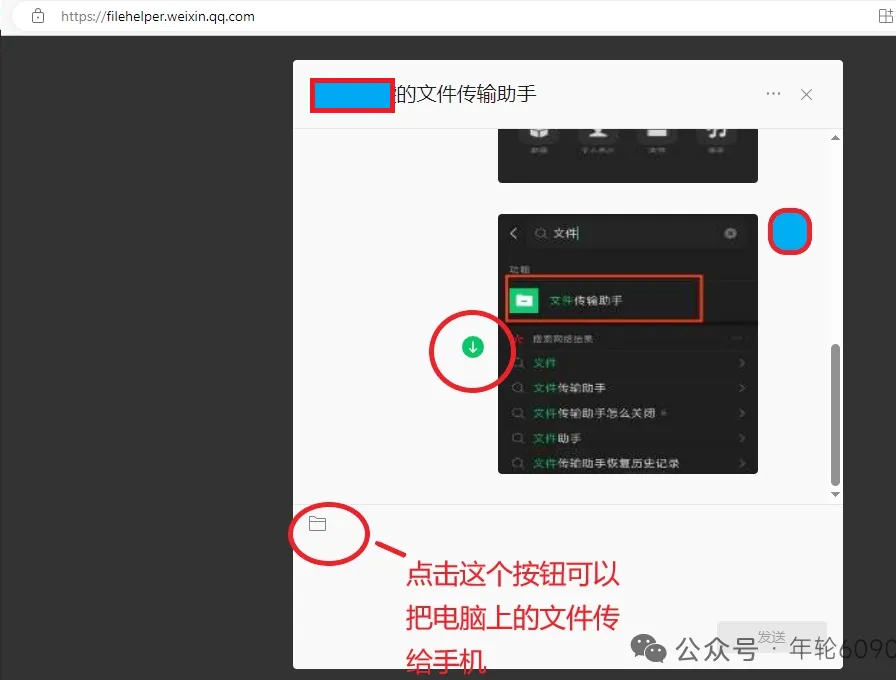Screen dimensions: 896x680
Task: Close the file transfer helper panel
Action: (x=806, y=94)
